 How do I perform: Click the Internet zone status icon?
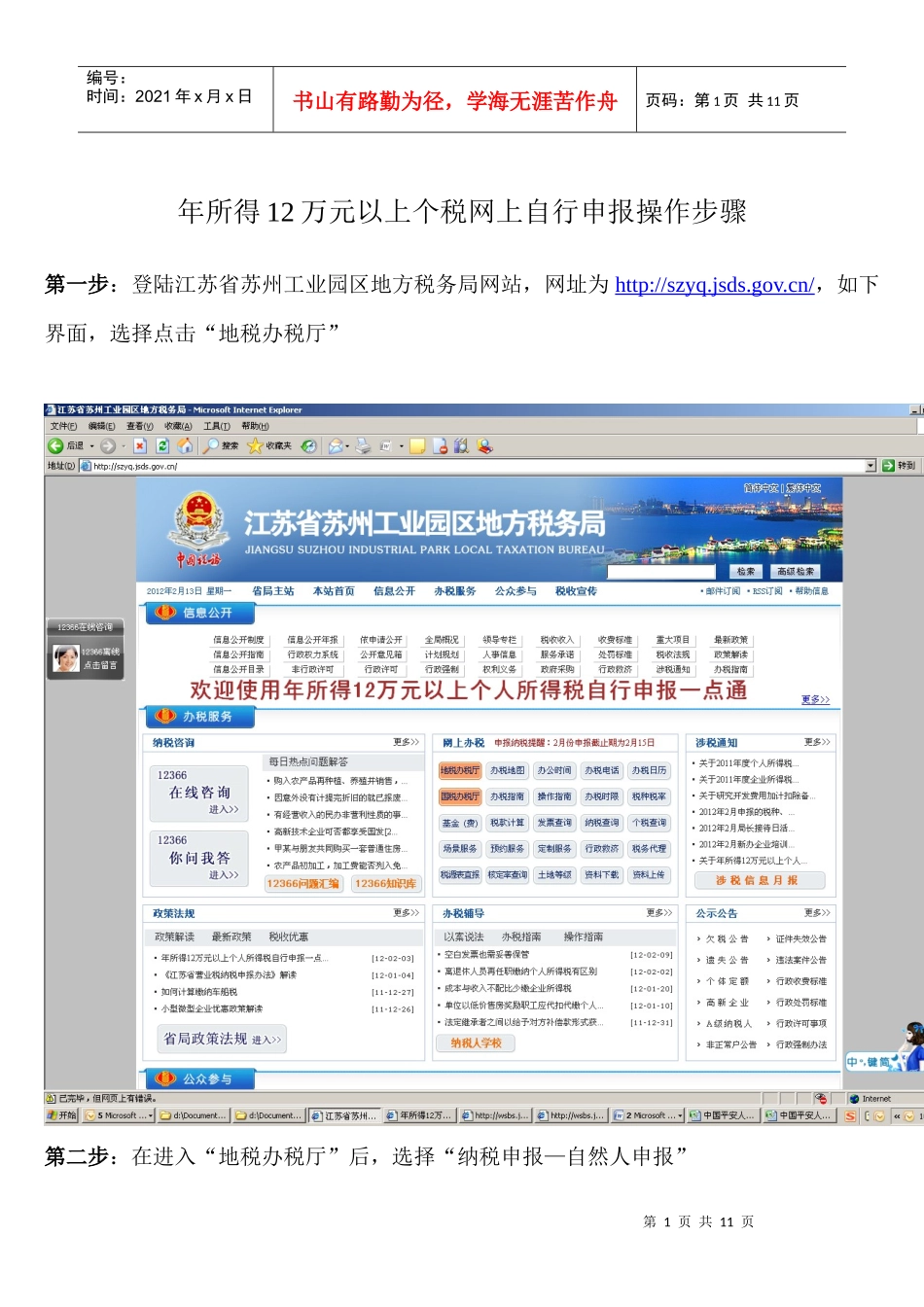pos(854,1099)
